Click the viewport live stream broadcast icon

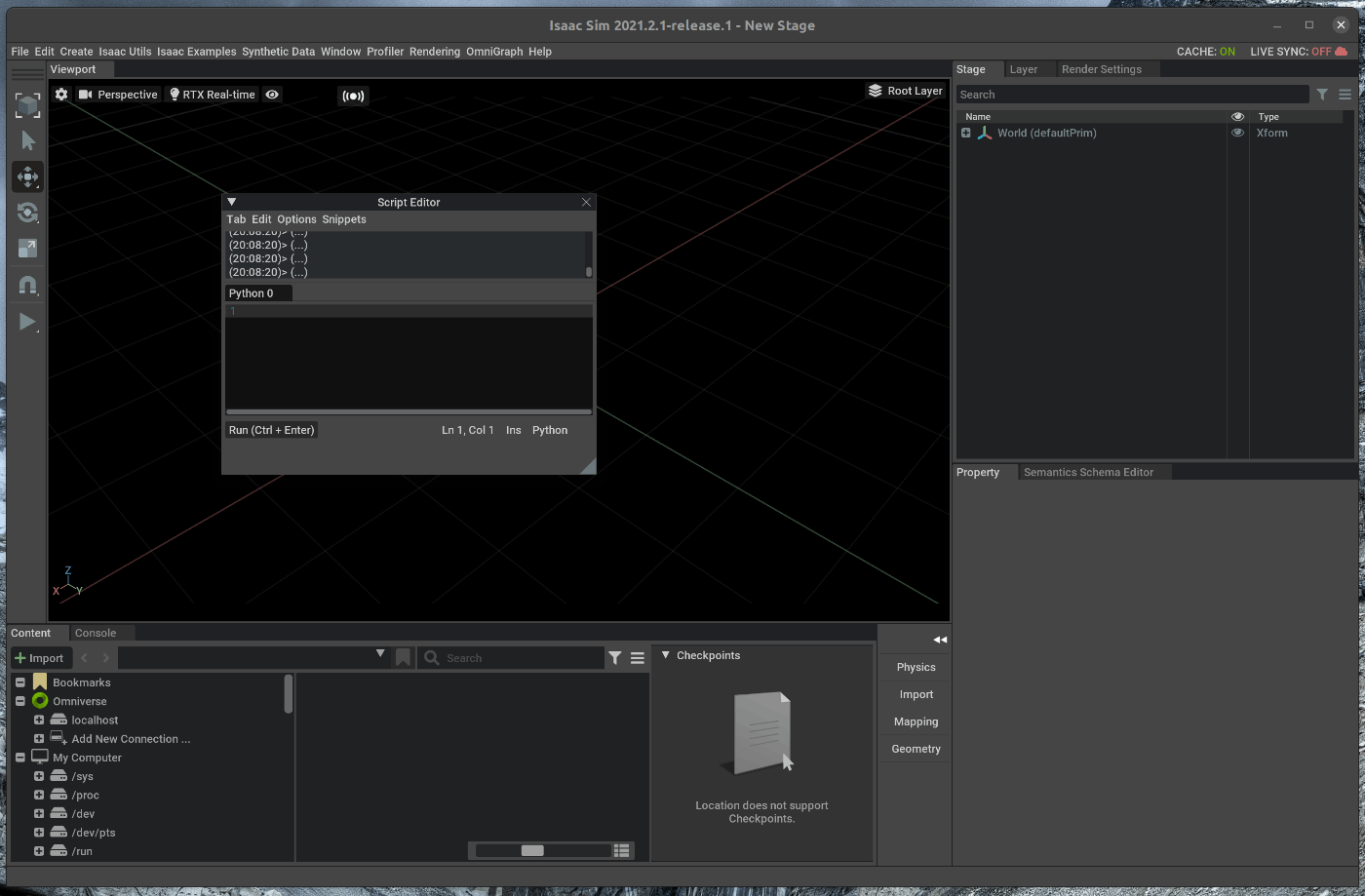coord(353,96)
